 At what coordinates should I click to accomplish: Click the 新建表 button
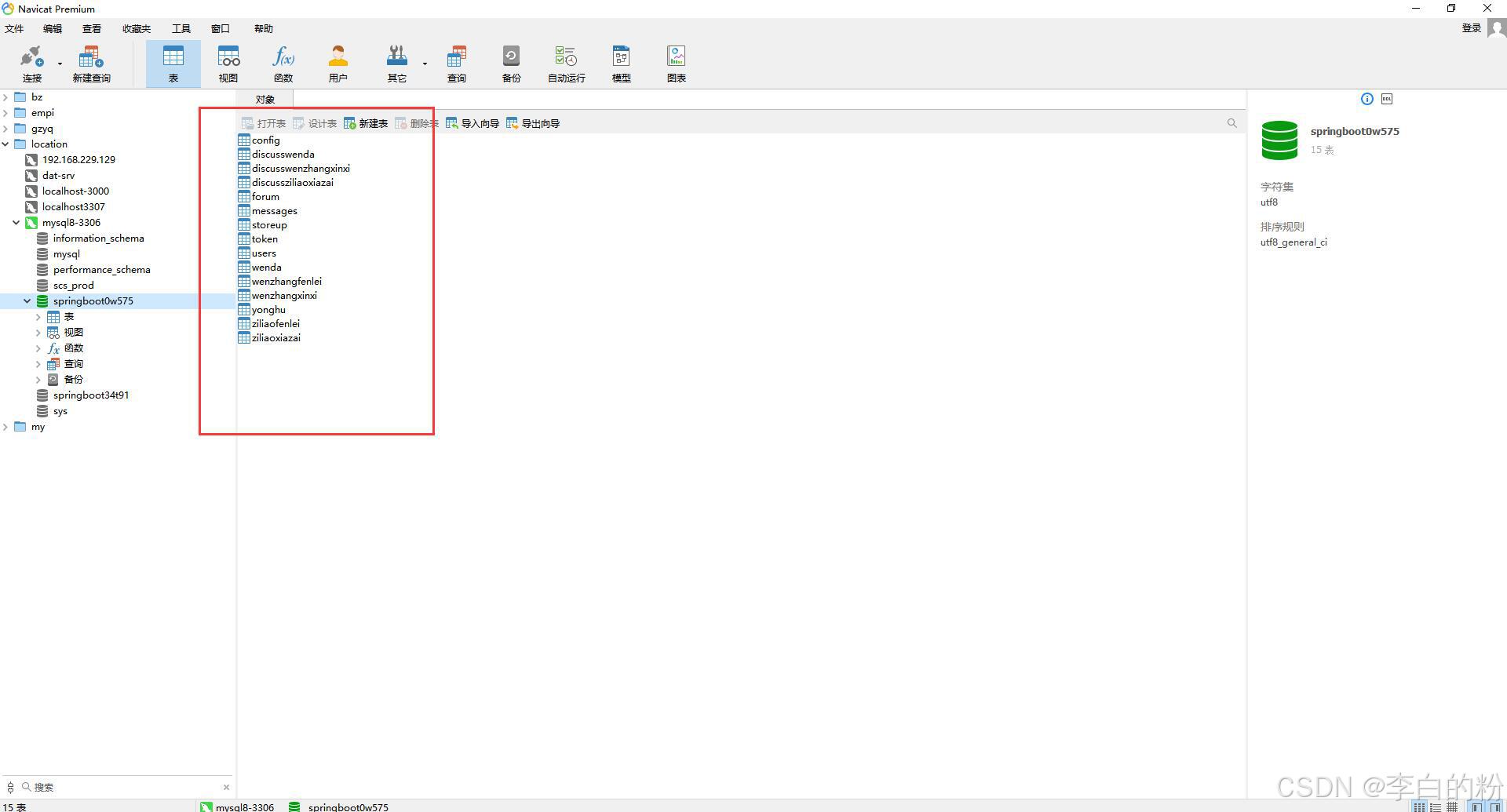pos(366,123)
